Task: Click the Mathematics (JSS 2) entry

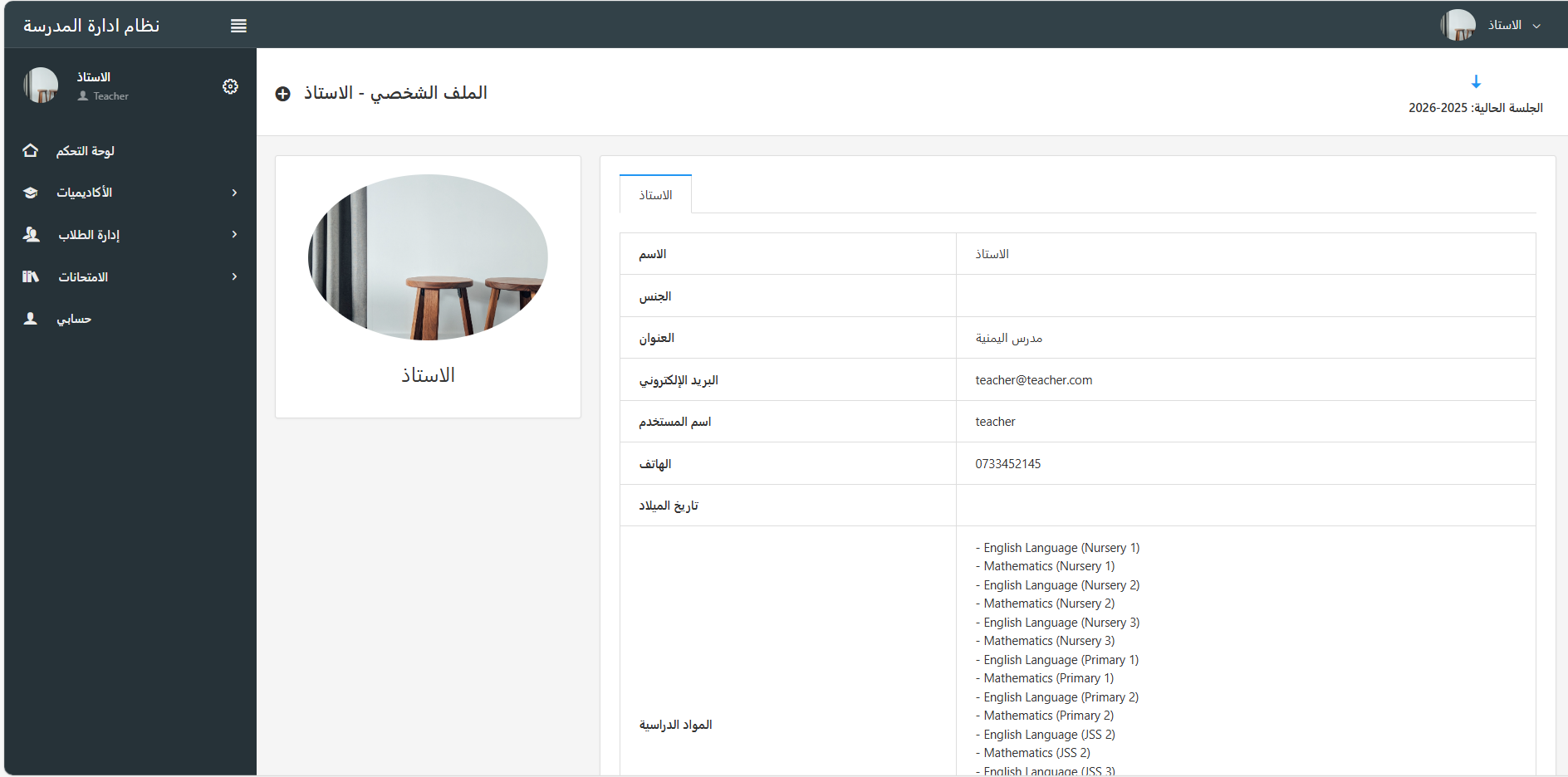Action: 1033,753
